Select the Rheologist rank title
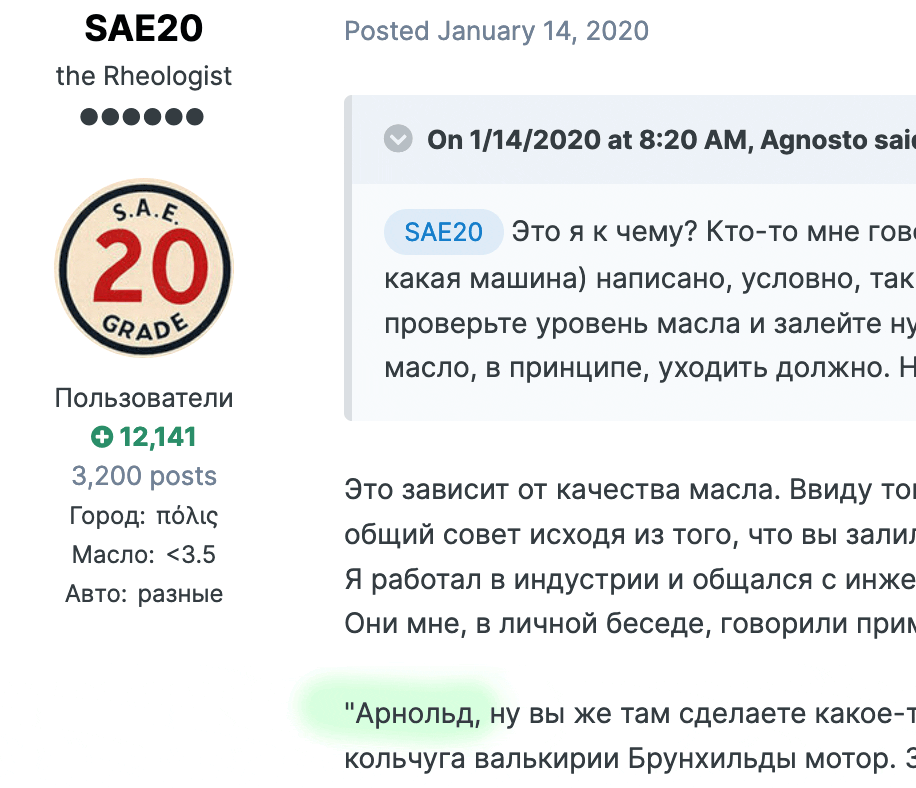This screenshot has height=788, width=916. tap(144, 76)
